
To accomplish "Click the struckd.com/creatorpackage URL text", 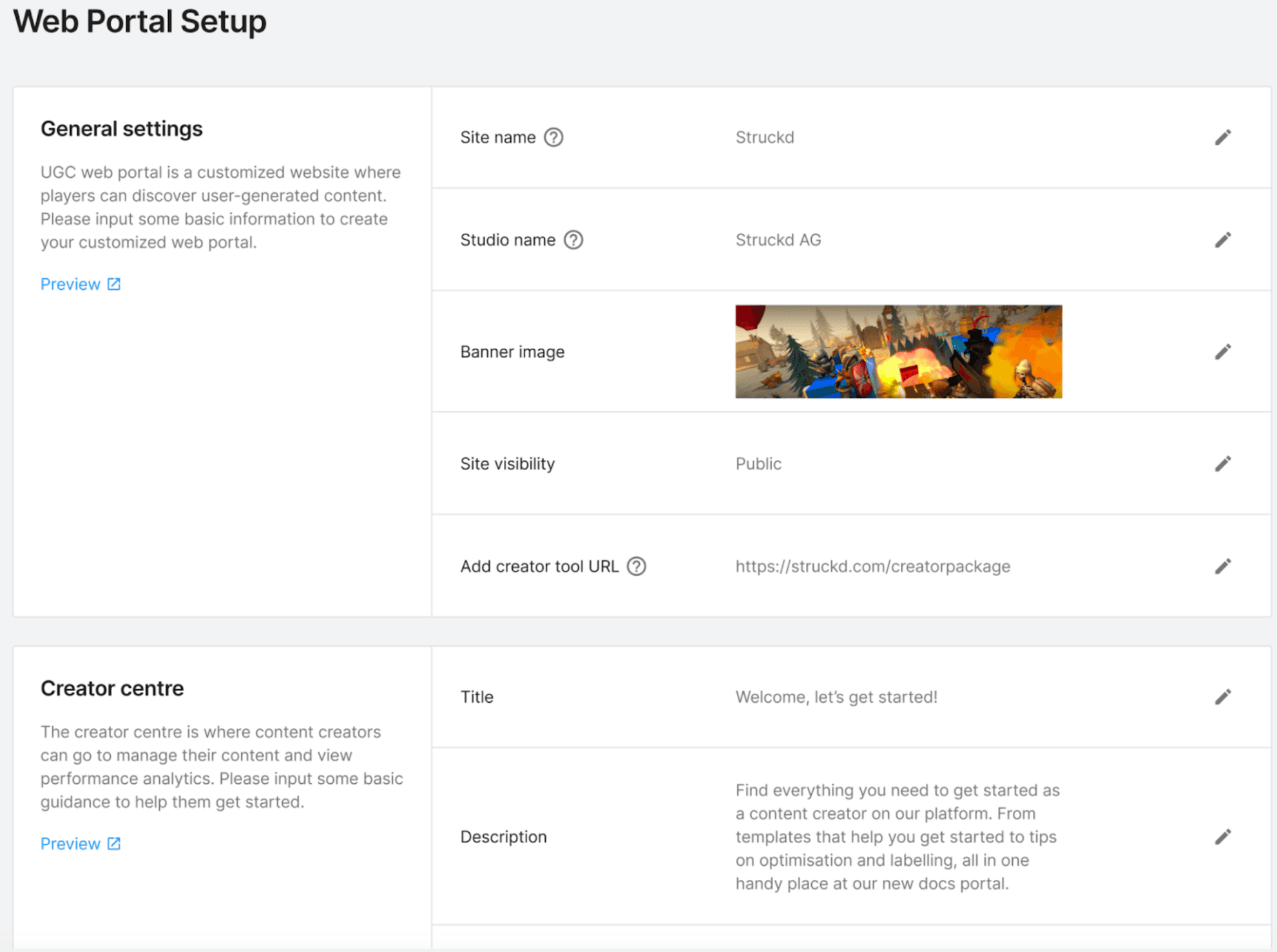I will [873, 566].
